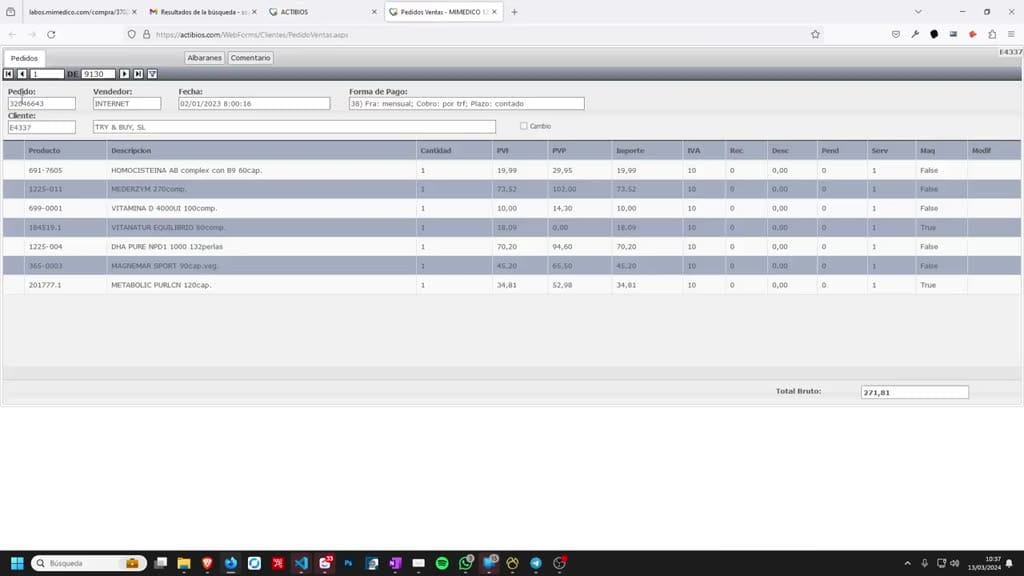The width and height of the screenshot is (1024, 576).
Task: Show hidden system tray icons
Action: click(x=907, y=563)
